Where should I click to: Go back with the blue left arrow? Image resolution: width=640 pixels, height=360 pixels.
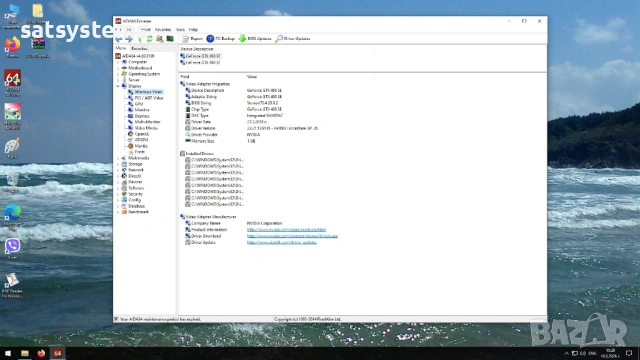(119, 39)
